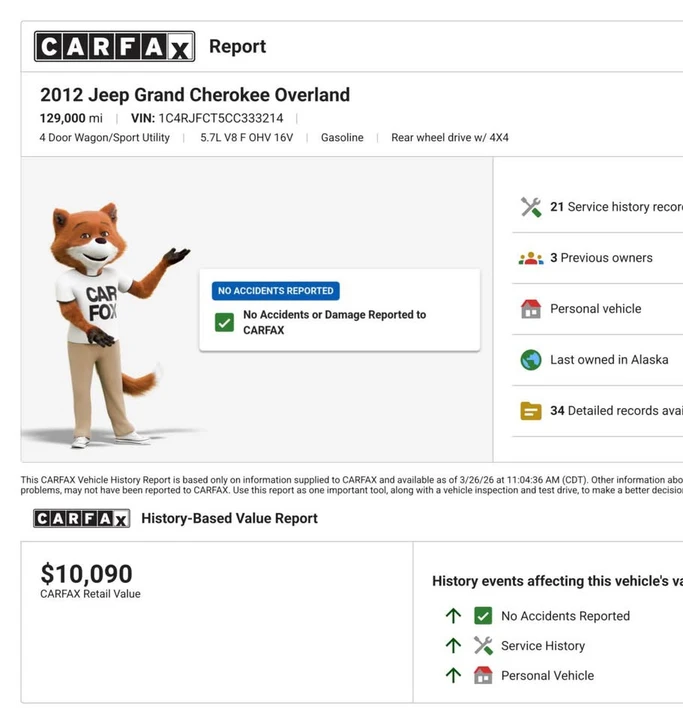Click the green check icon in the value events list

(x=483, y=616)
